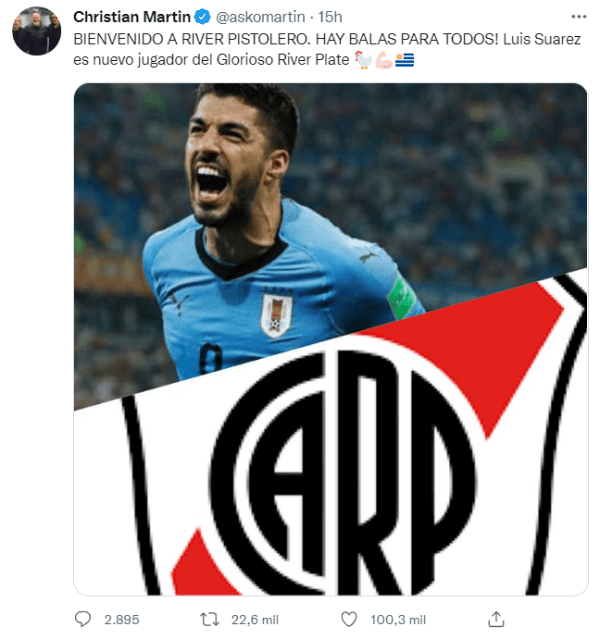Click the flexed biceps emoji

click(384, 60)
